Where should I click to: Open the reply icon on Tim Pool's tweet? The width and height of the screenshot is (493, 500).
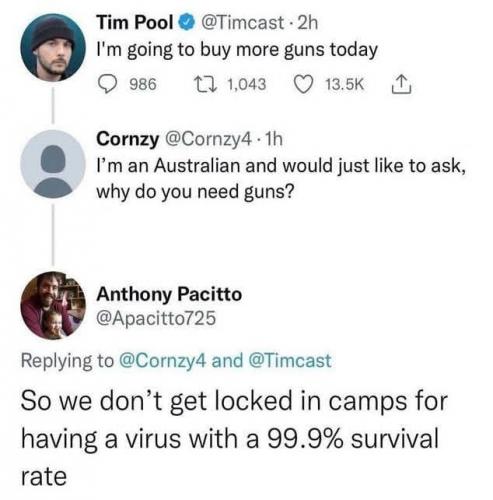pyautogui.click(x=107, y=84)
